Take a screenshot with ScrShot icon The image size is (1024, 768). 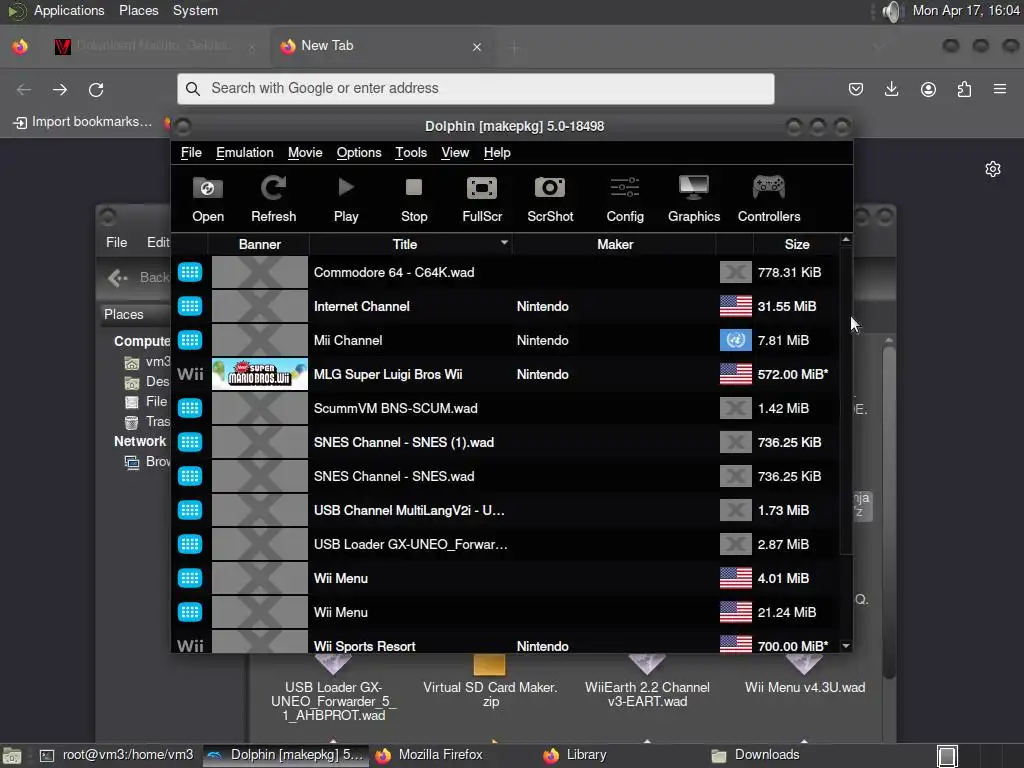pyautogui.click(x=550, y=199)
